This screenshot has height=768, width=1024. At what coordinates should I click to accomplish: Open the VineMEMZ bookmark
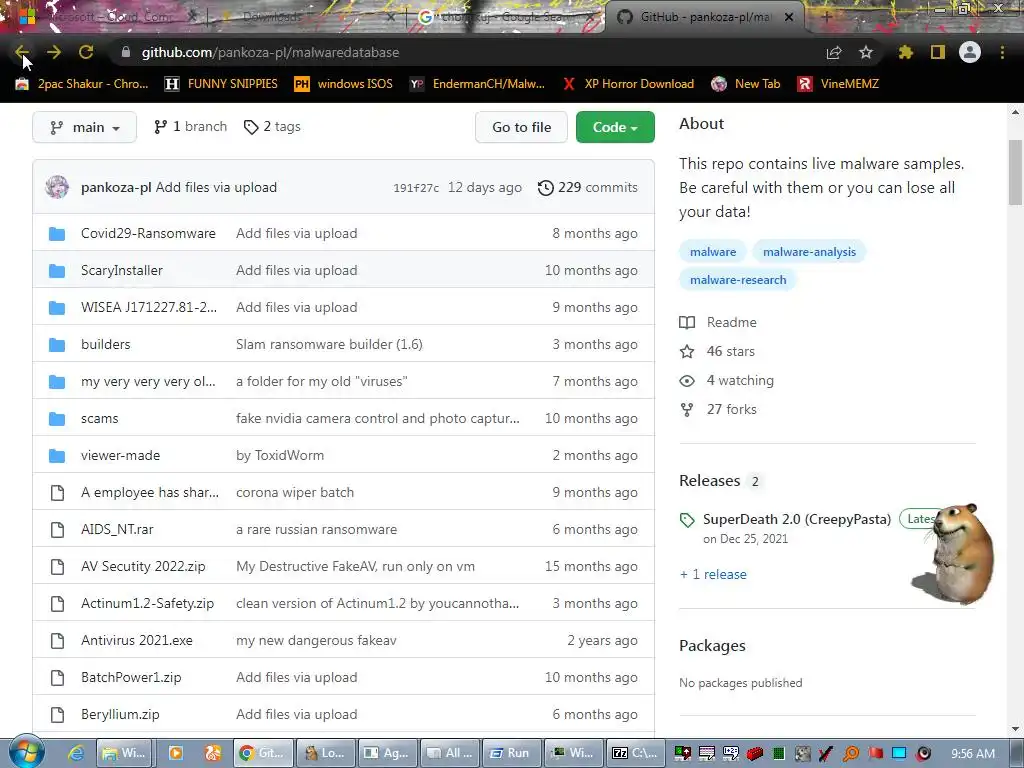point(838,84)
